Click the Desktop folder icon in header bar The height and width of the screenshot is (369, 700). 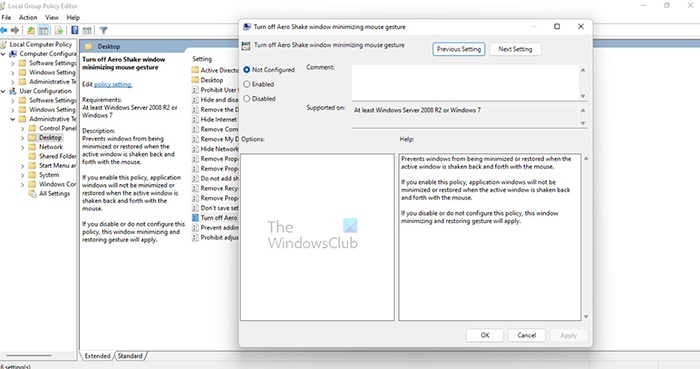pyautogui.click(x=88, y=46)
